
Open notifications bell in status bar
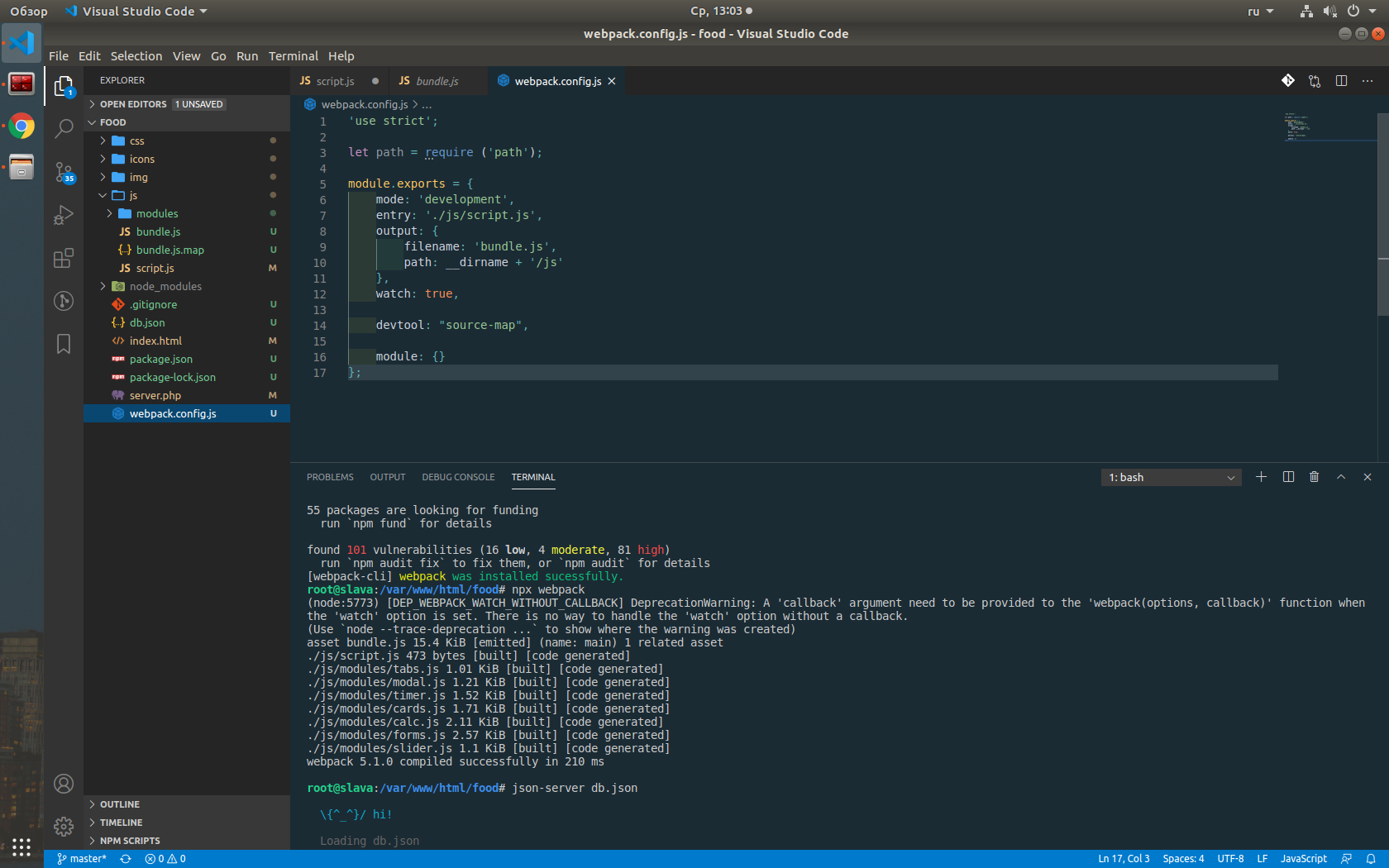(x=1371, y=859)
